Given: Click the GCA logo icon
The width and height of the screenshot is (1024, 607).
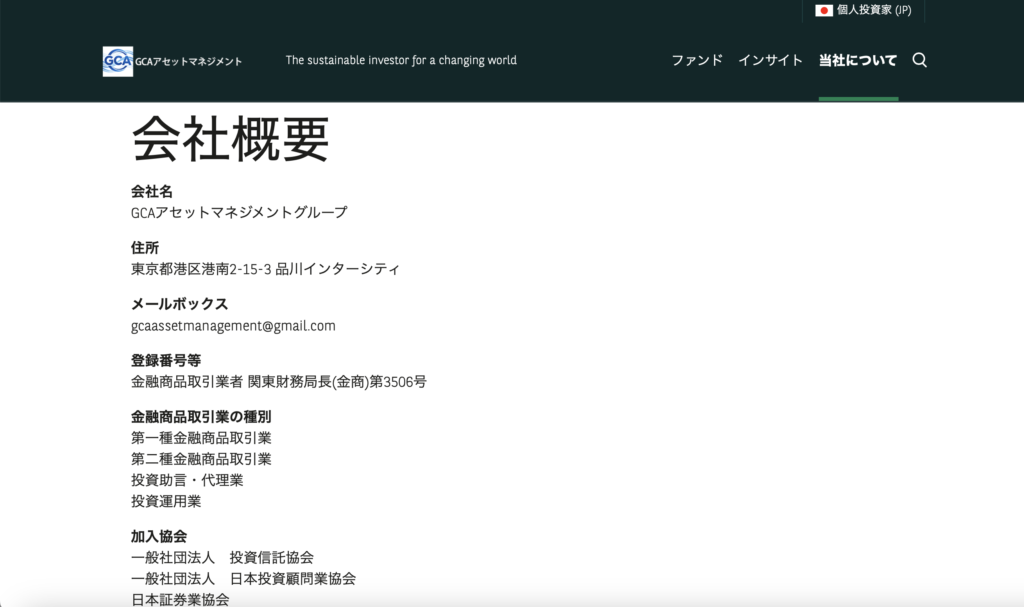Looking at the screenshot, I should pos(118,61).
